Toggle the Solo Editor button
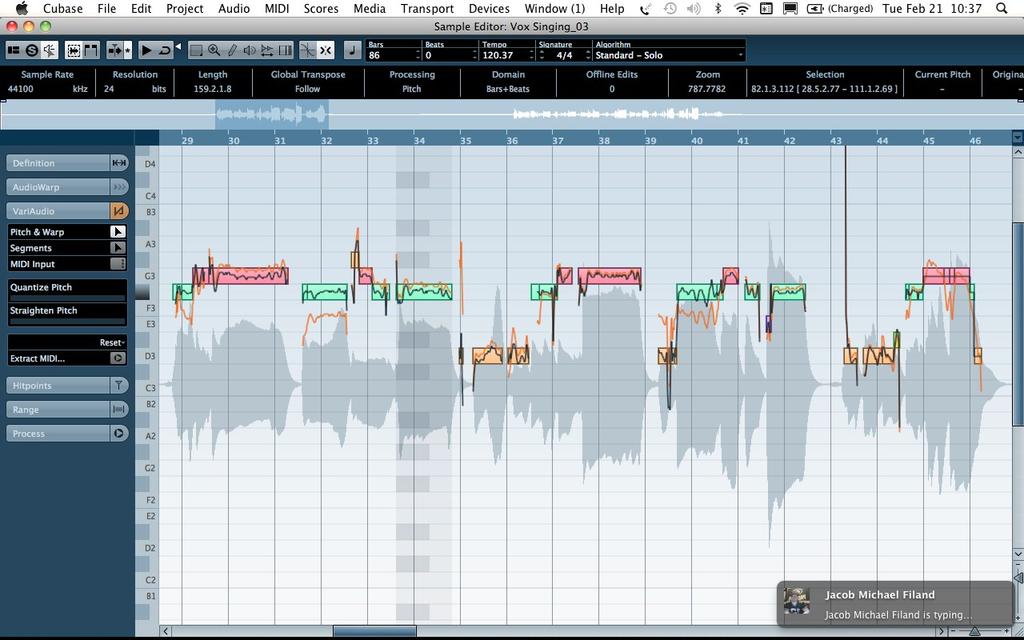The width and height of the screenshot is (1024, 640). [31, 50]
